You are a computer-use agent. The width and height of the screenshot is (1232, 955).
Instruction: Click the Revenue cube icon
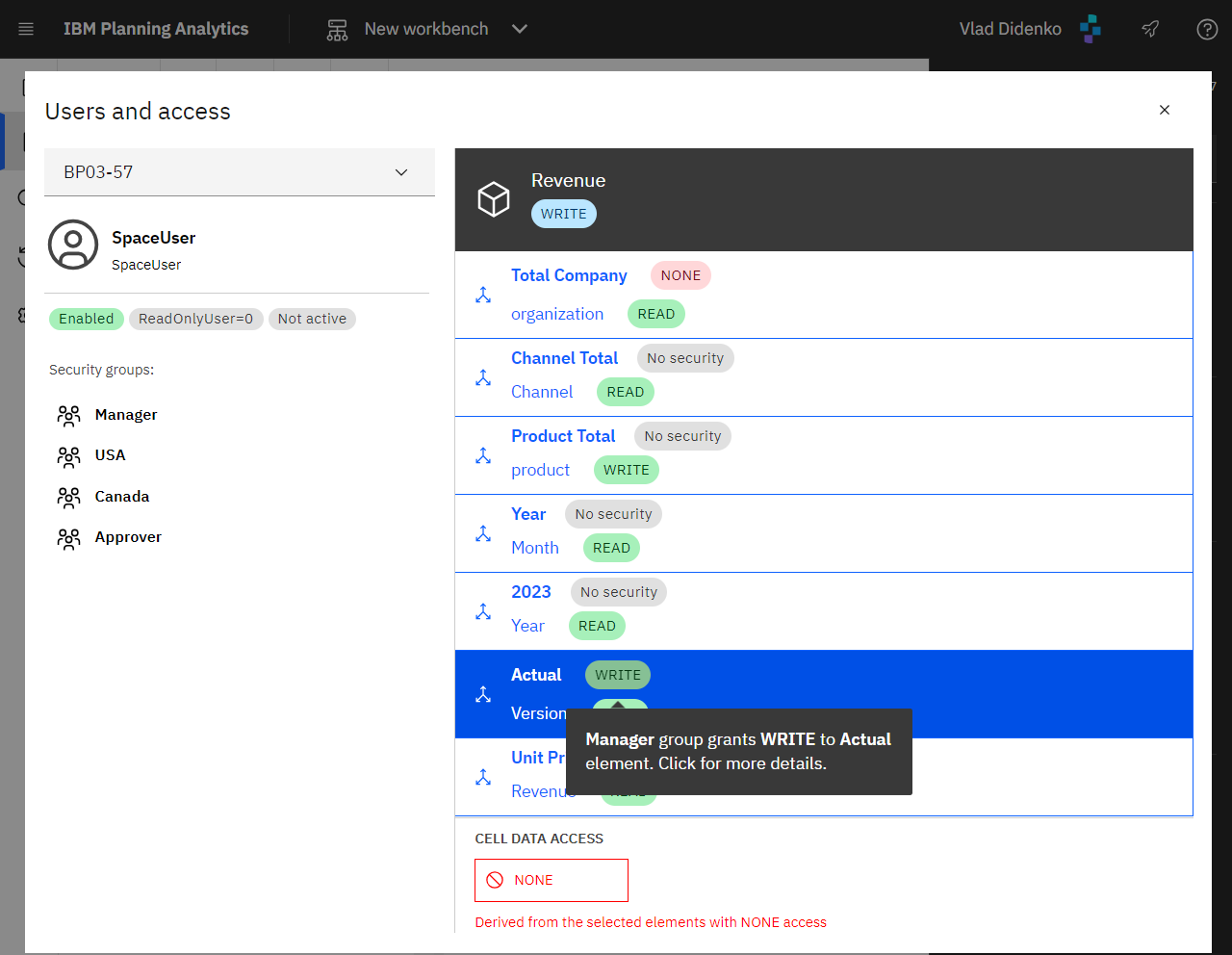(494, 199)
